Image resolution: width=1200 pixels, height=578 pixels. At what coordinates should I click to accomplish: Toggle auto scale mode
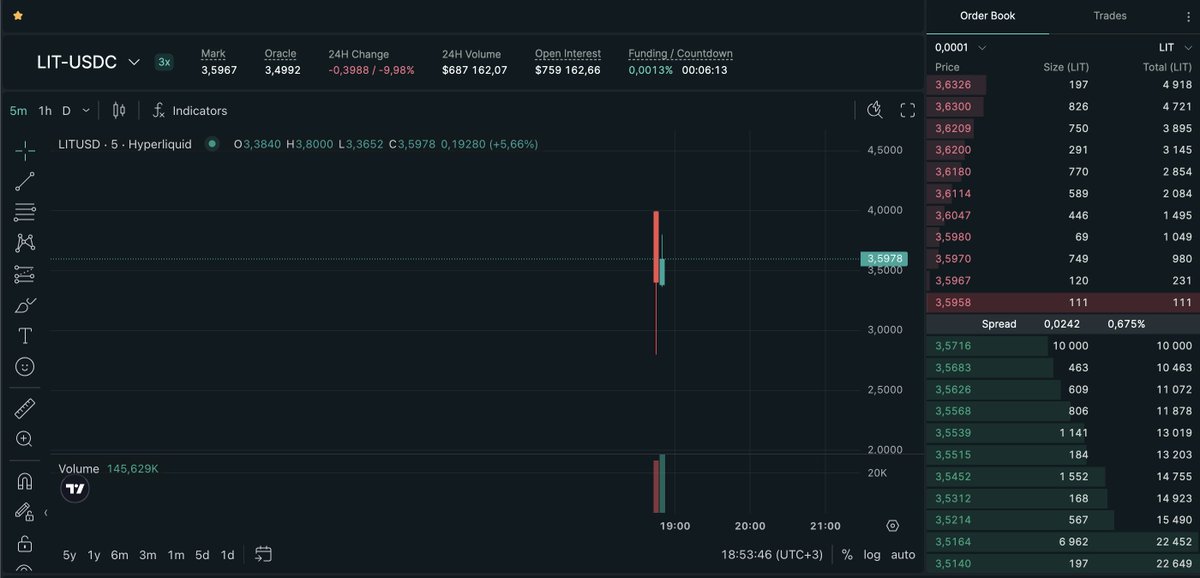[902, 554]
